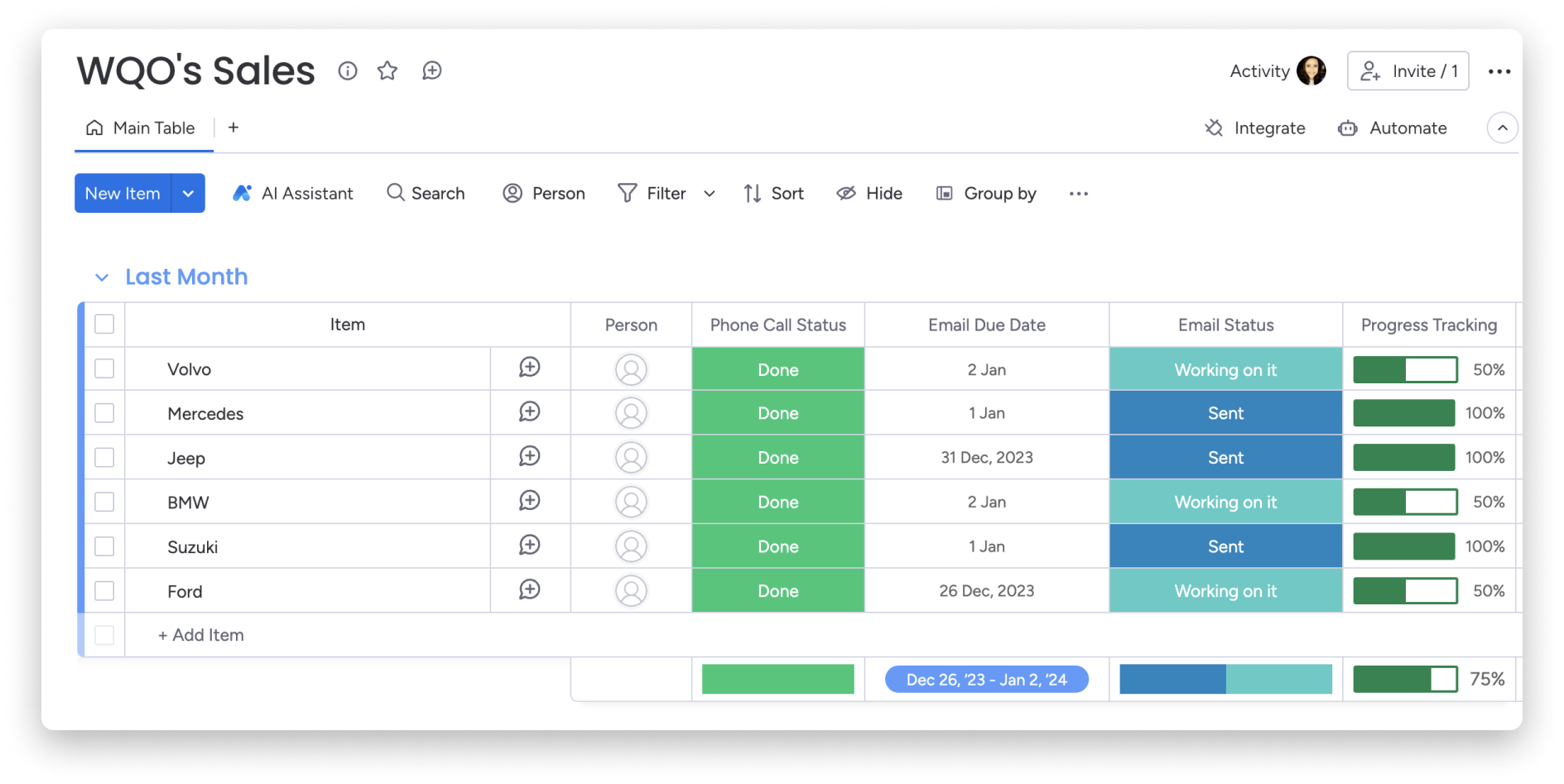Open the Automate robot icon
Viewport: 1564px width, 784px height.
[x=1348, y=128]
